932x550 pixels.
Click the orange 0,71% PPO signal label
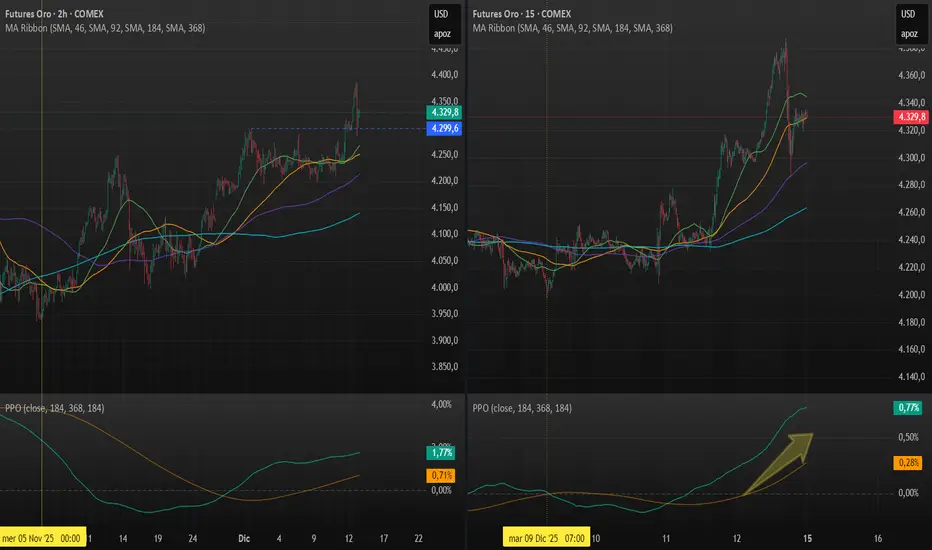pos(441,475)
